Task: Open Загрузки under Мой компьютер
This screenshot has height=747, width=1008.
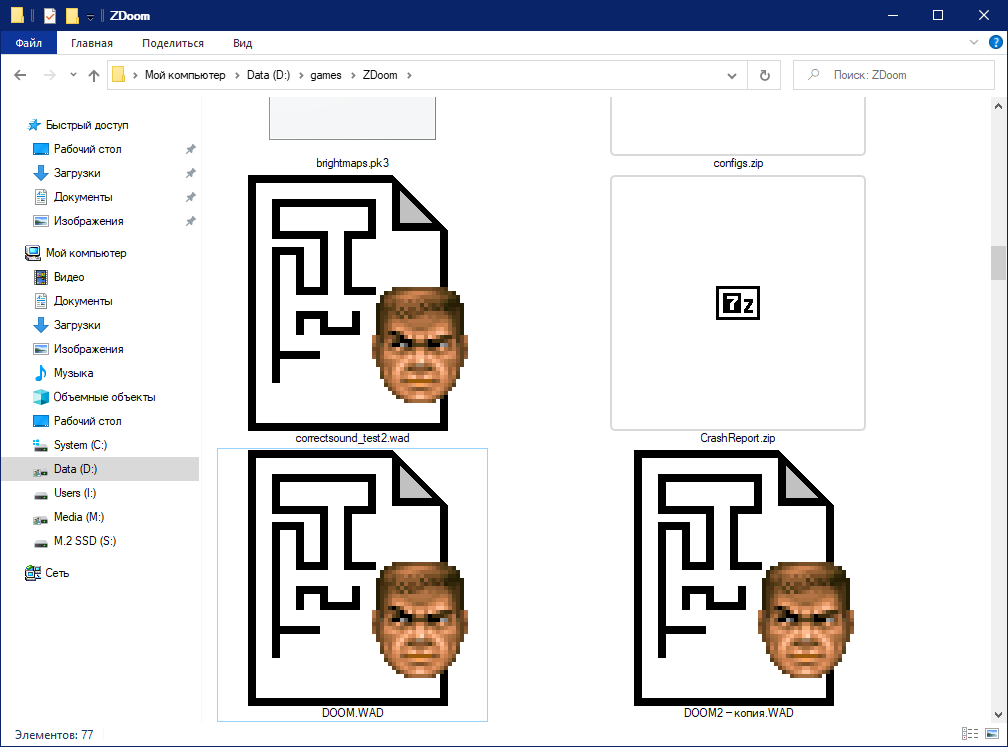Action: click(x=76, y=325)
